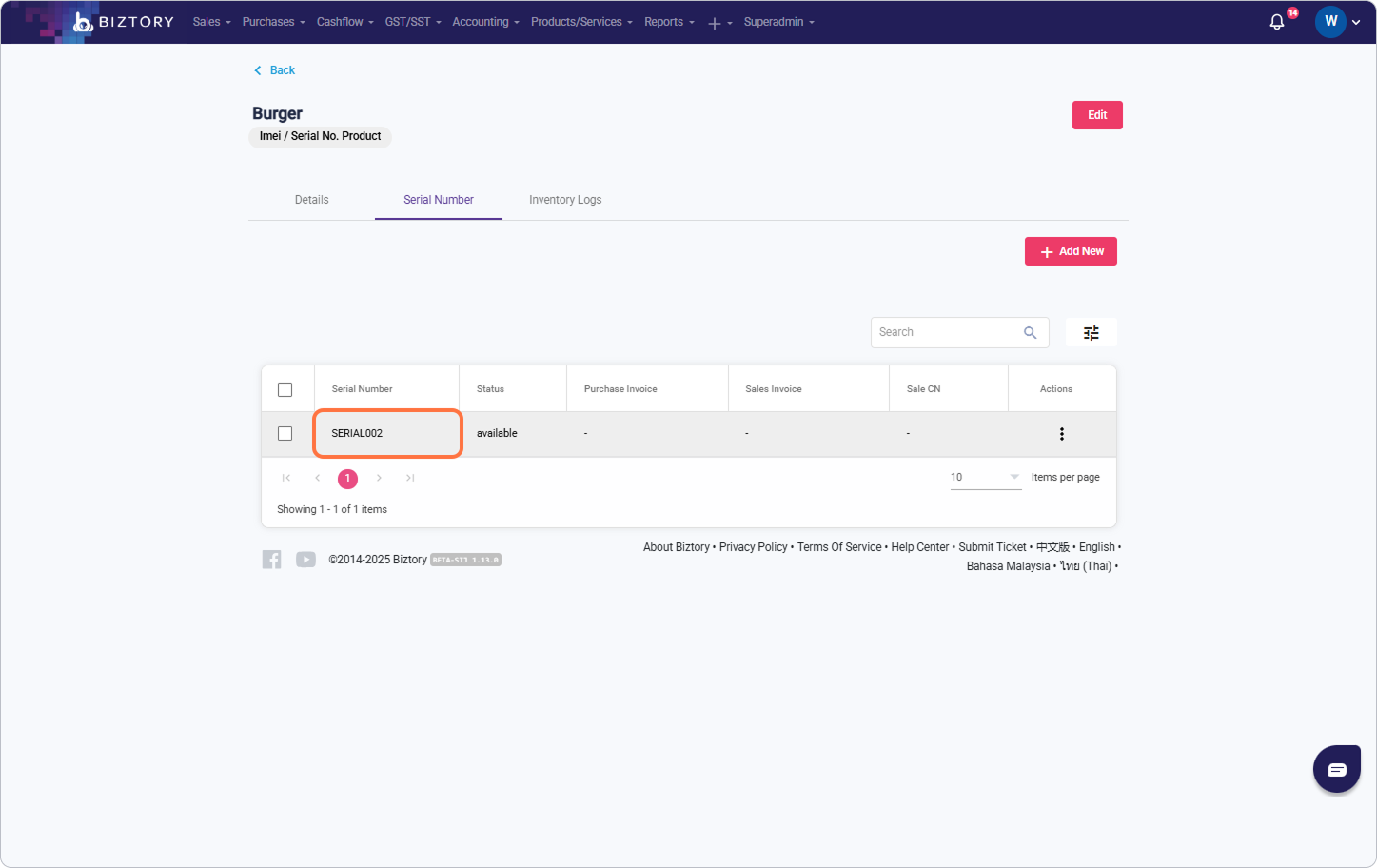Click the search magnifier icon
Image resolution: width=1377 pixels, height=868 pixels.
1030,333
